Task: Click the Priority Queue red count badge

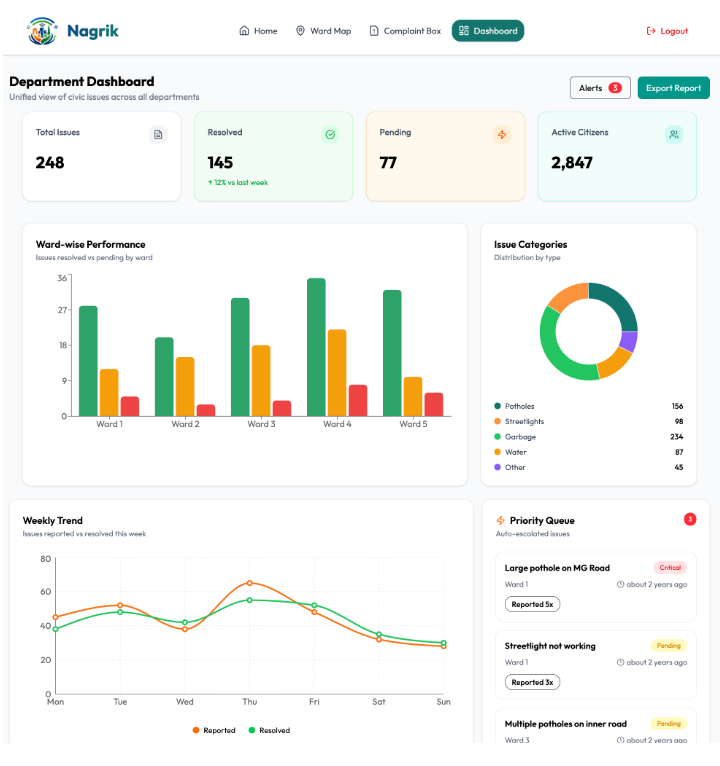Action: pyautogui.click(x=690, y=519)
